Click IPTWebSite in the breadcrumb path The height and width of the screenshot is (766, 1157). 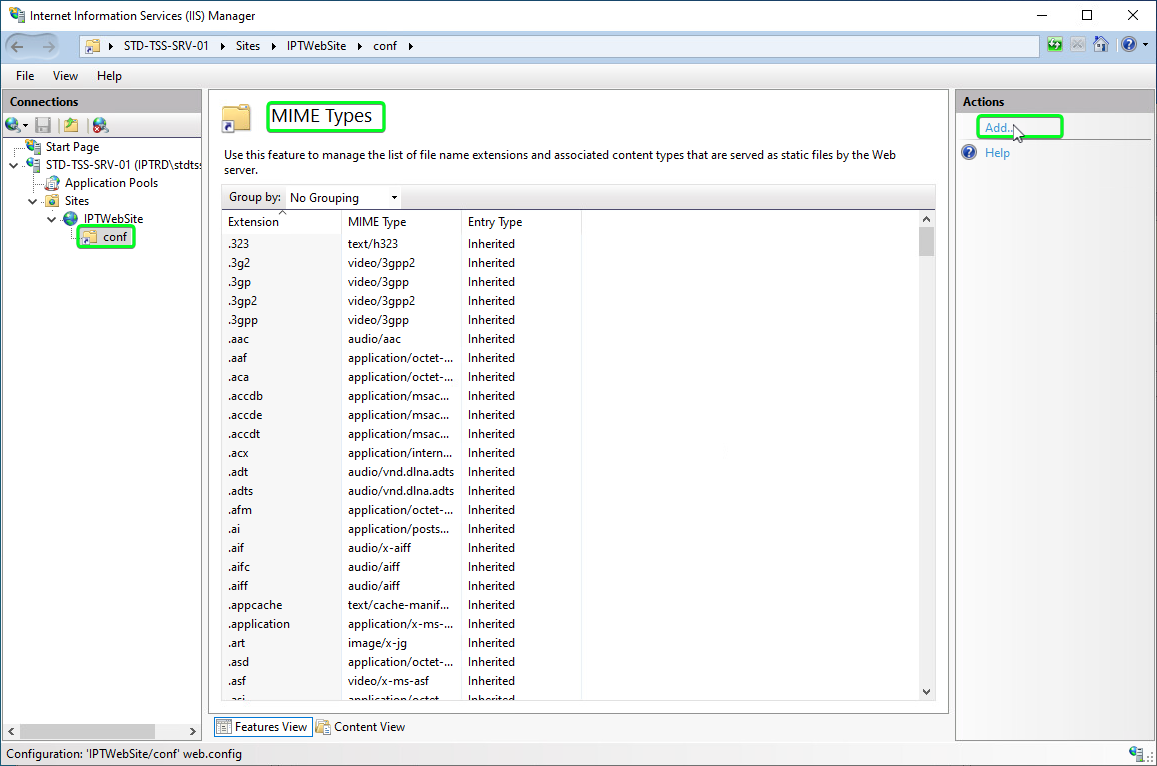tap(316, 46)
